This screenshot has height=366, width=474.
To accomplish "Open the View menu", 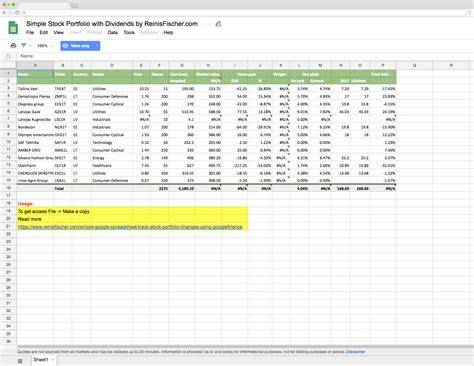I will [x=58, y=33].
